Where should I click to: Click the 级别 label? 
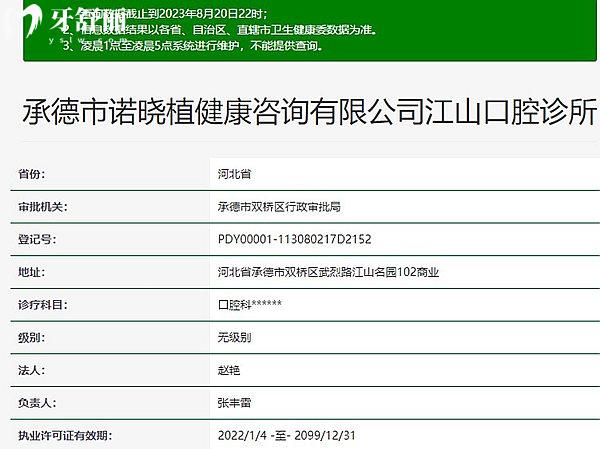pyautogui.click(x=31, y=338)
